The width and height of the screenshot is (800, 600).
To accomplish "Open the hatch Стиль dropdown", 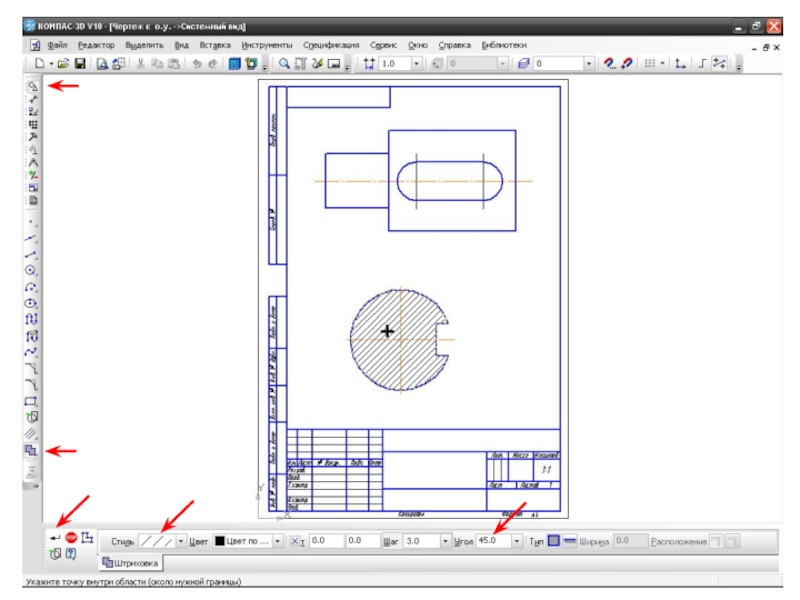I will click(181, 541).
